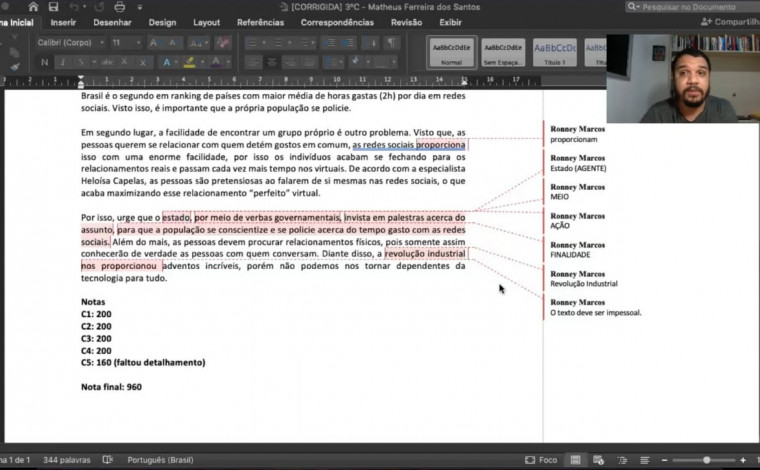Enable Foco mode in status bar
Screen dimensions: 760x470
point(541,460)
